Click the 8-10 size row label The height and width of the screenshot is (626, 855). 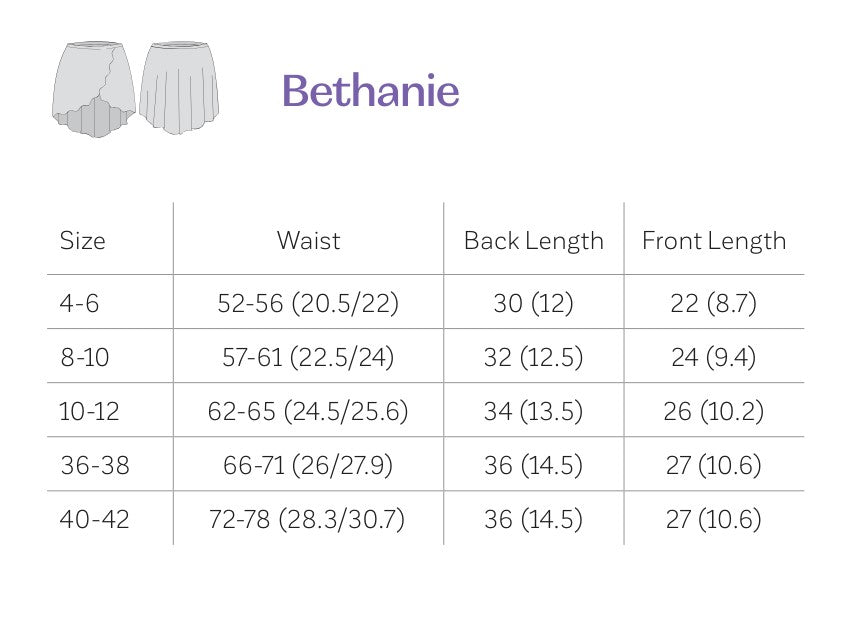tap(85, 357)
